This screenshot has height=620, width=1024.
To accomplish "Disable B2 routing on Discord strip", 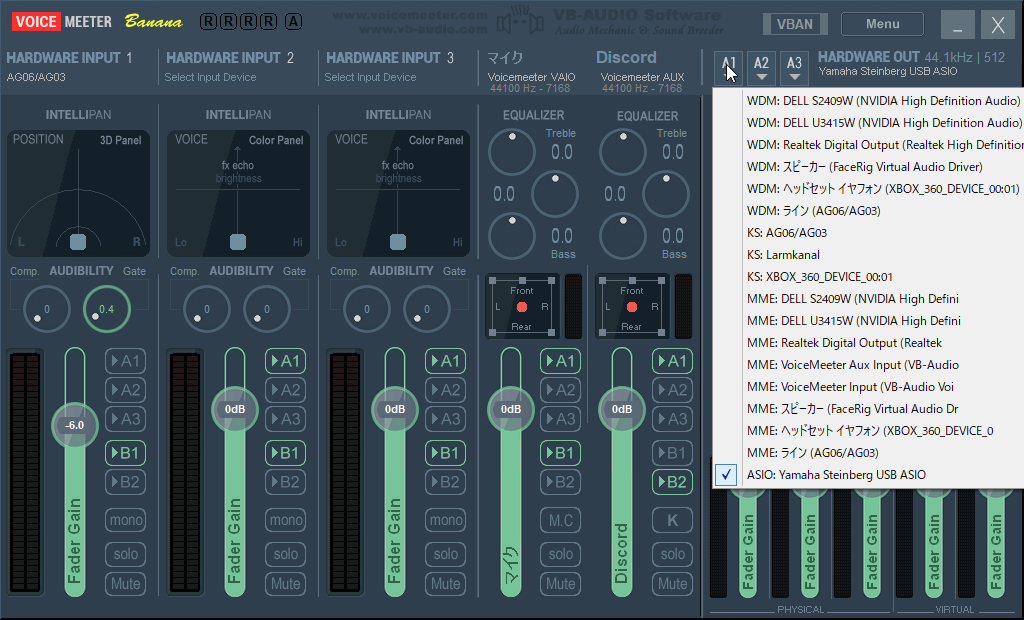I will point(672,482).
